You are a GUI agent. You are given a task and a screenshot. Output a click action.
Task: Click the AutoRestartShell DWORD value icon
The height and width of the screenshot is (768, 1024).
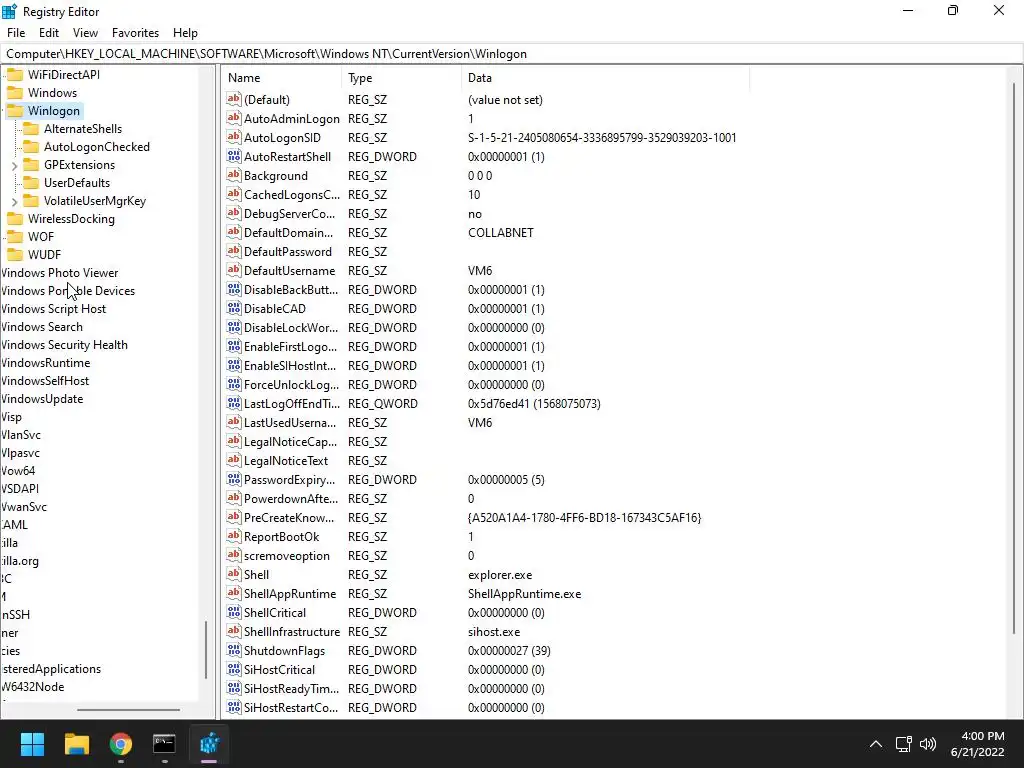(234, 156)
